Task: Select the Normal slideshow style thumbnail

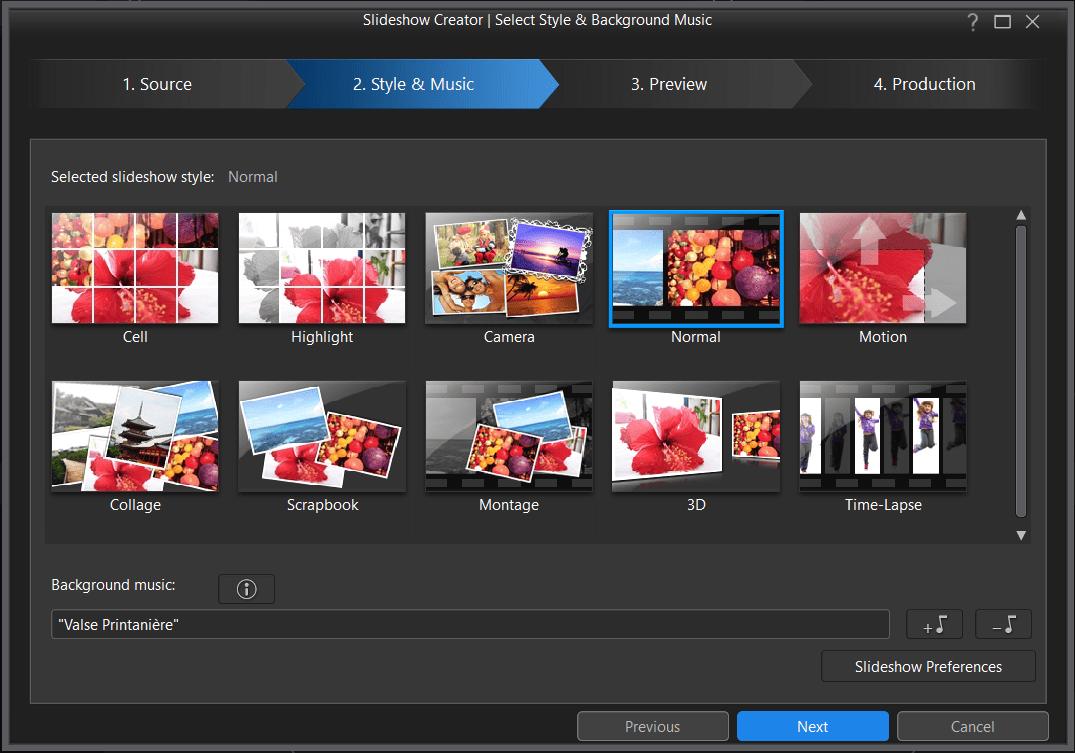Action: [x=696, y=268]
